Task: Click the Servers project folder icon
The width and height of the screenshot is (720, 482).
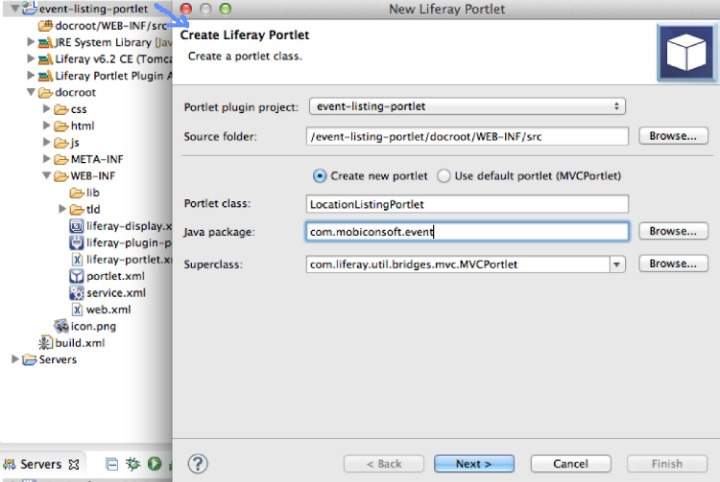Action: pyautogui.click(x=29, y=359)
